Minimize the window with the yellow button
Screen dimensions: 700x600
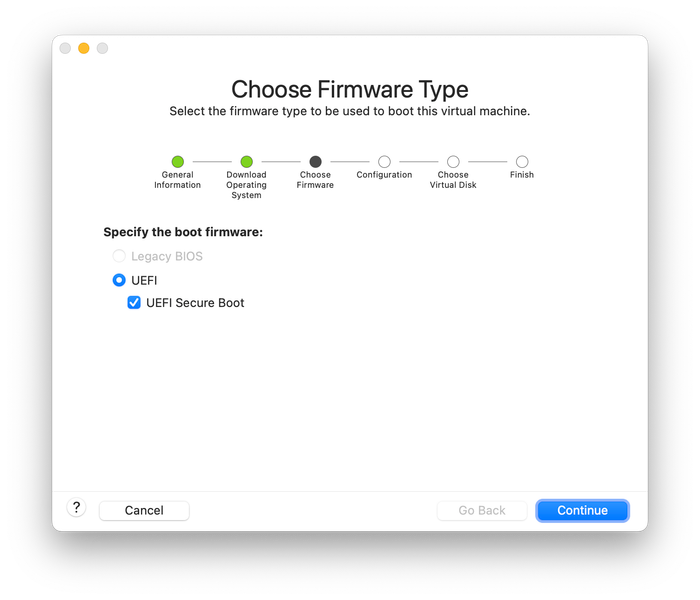point(83,48)
